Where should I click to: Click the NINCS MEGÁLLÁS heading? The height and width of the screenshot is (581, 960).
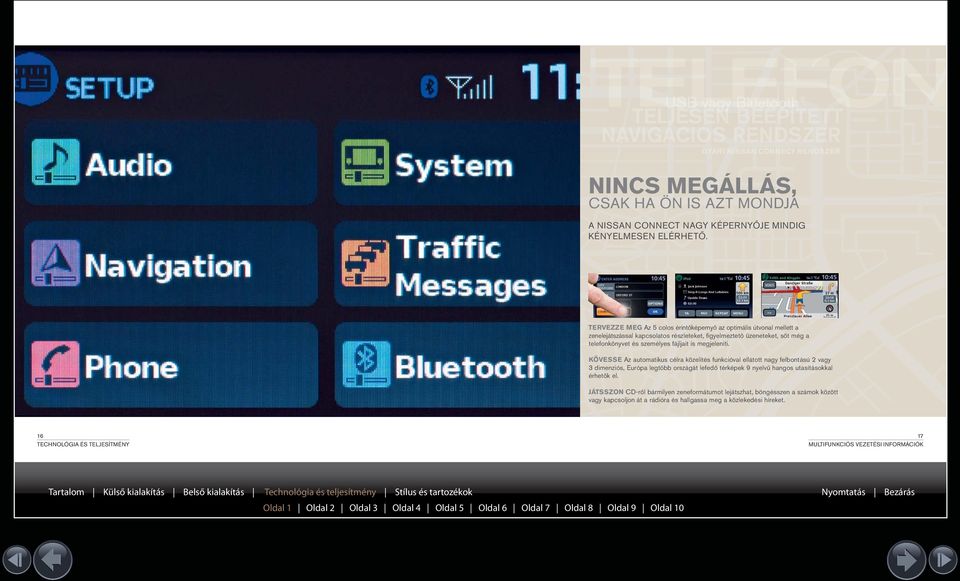[x=692, y=186]
